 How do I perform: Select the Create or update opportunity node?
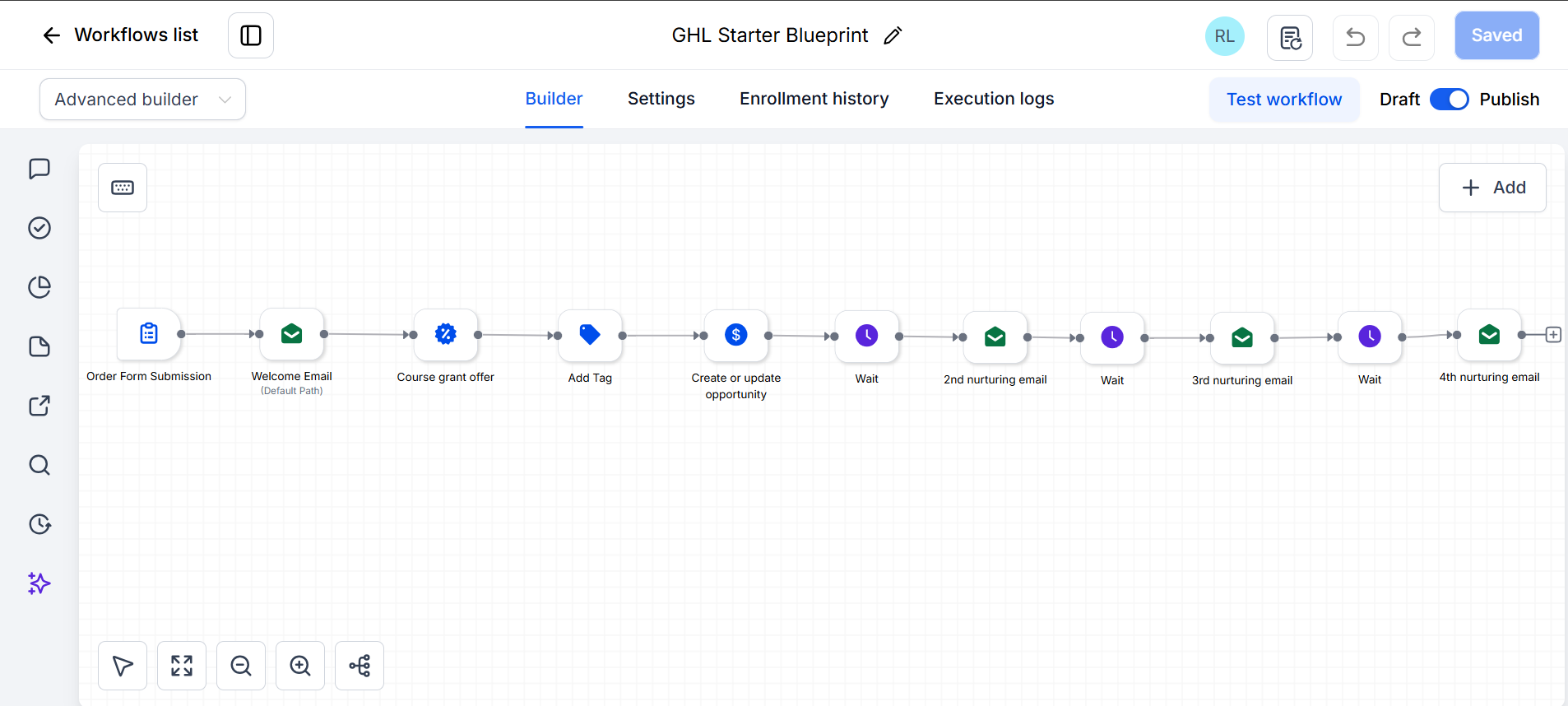click(x=736, y=335)
